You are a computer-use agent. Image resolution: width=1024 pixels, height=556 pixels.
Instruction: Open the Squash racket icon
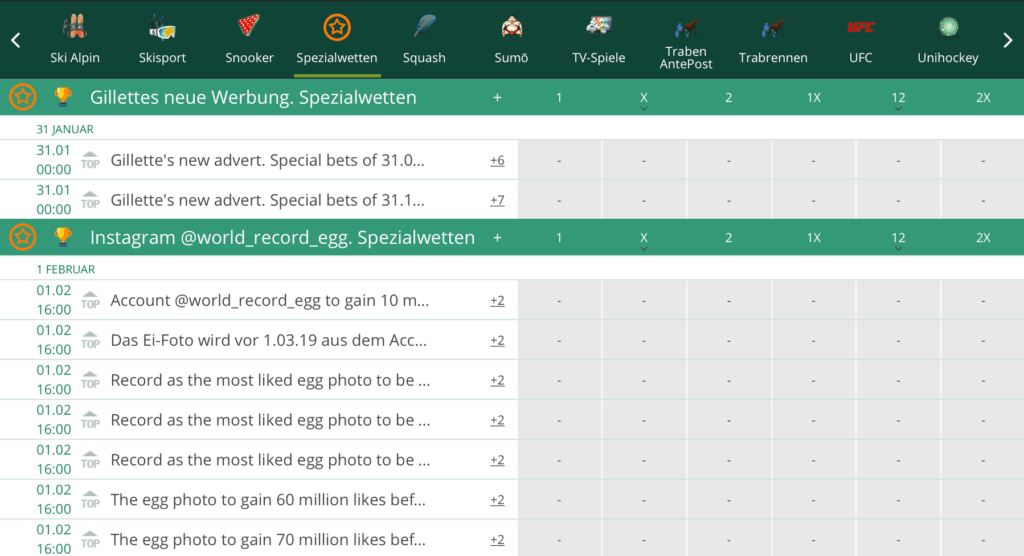click(x=424, y=27)
